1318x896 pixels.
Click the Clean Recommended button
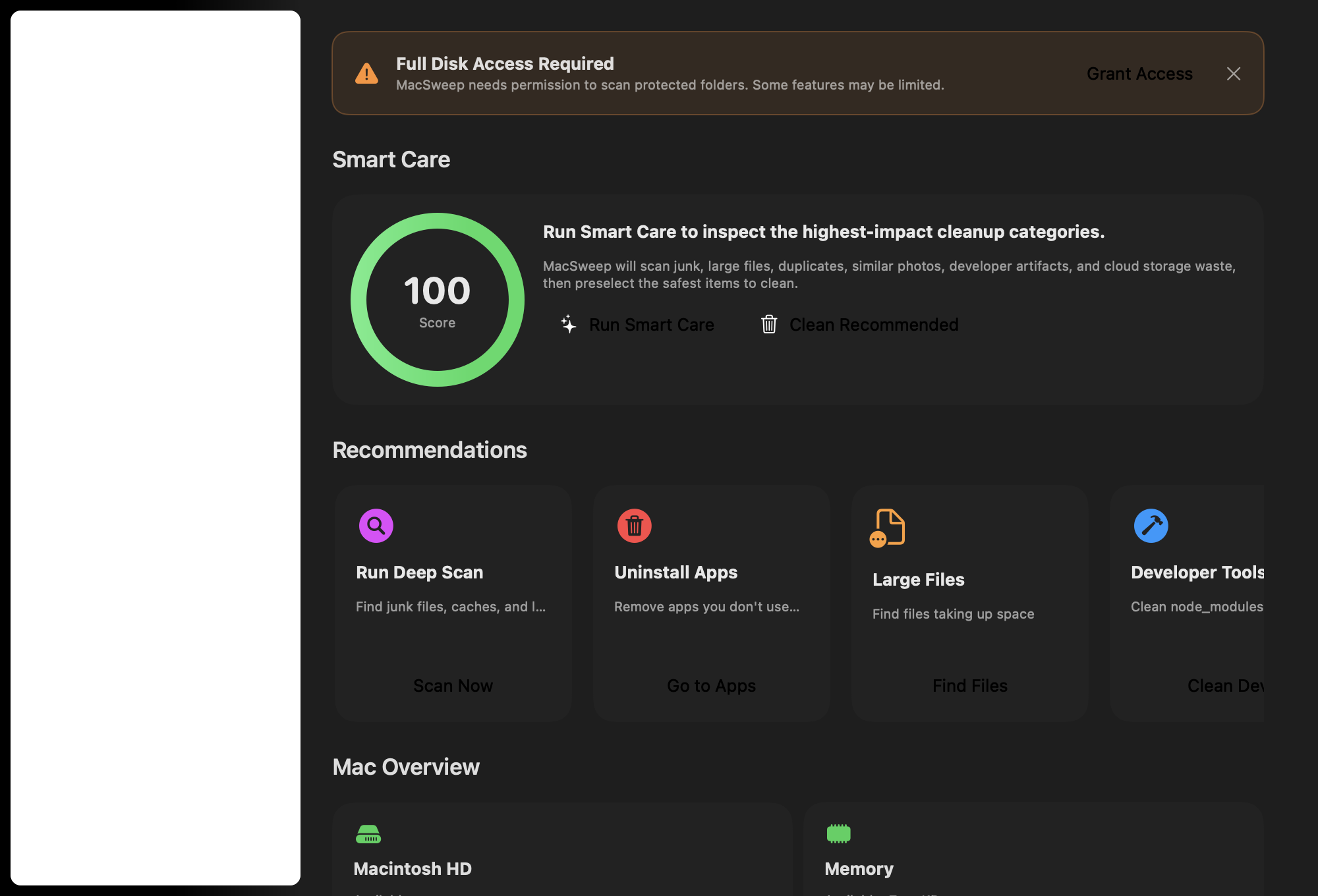tap(859, 325)
